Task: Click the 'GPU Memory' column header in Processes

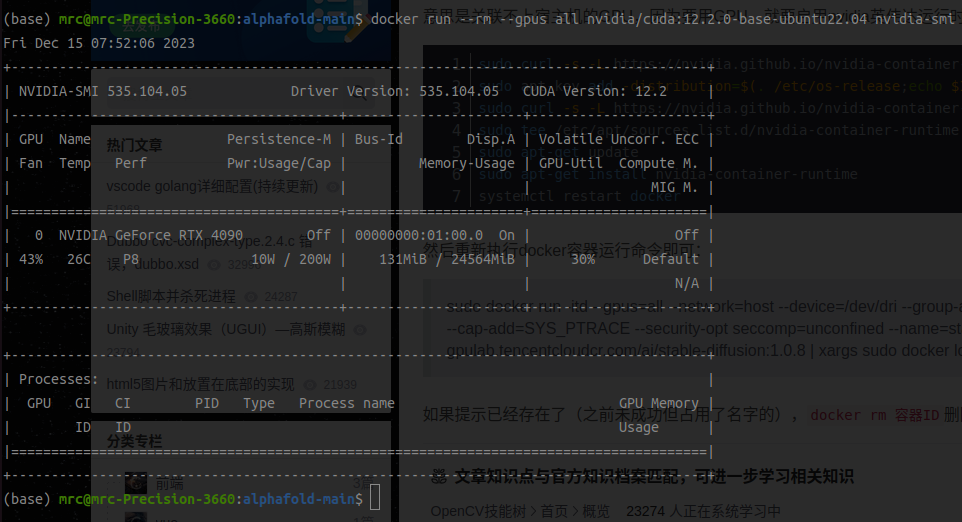Action: (658, 404)
